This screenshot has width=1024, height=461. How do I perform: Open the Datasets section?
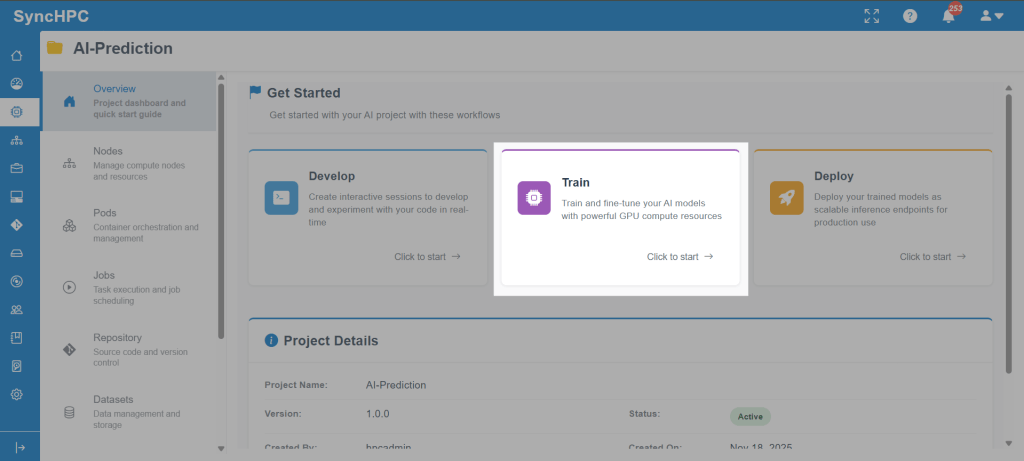[x=128, y=411]
